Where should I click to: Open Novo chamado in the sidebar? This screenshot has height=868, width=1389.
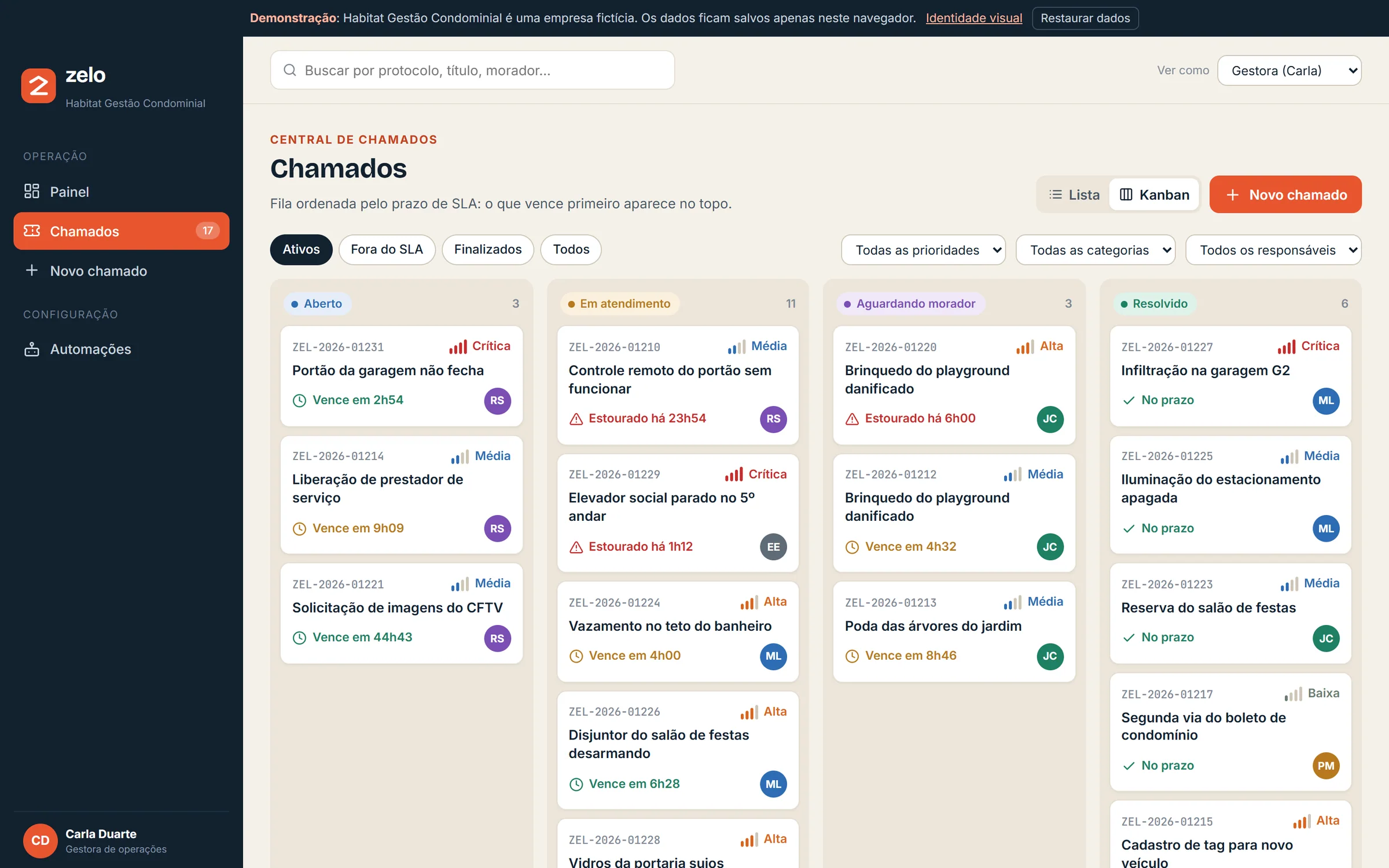coord(122,271)
